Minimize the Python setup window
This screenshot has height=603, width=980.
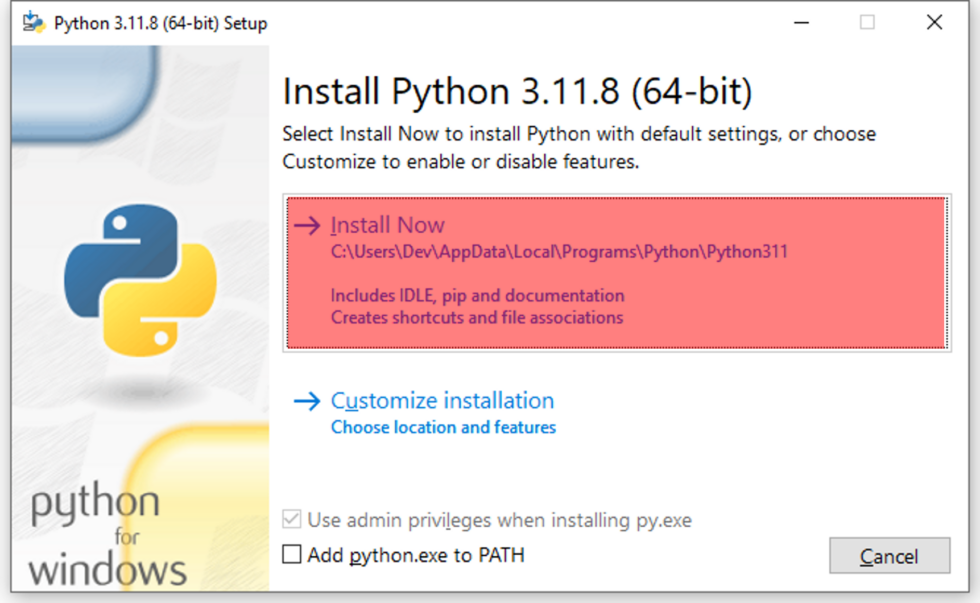802,21
